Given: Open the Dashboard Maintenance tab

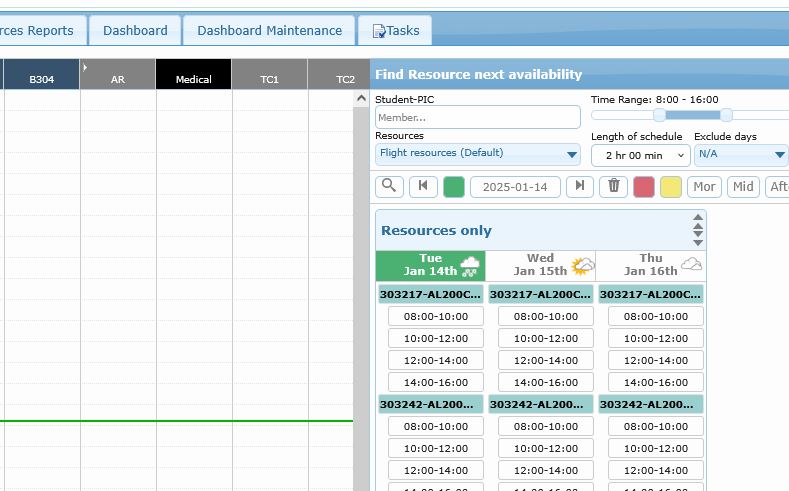Looking at the screenshot, I should (269, 31).
